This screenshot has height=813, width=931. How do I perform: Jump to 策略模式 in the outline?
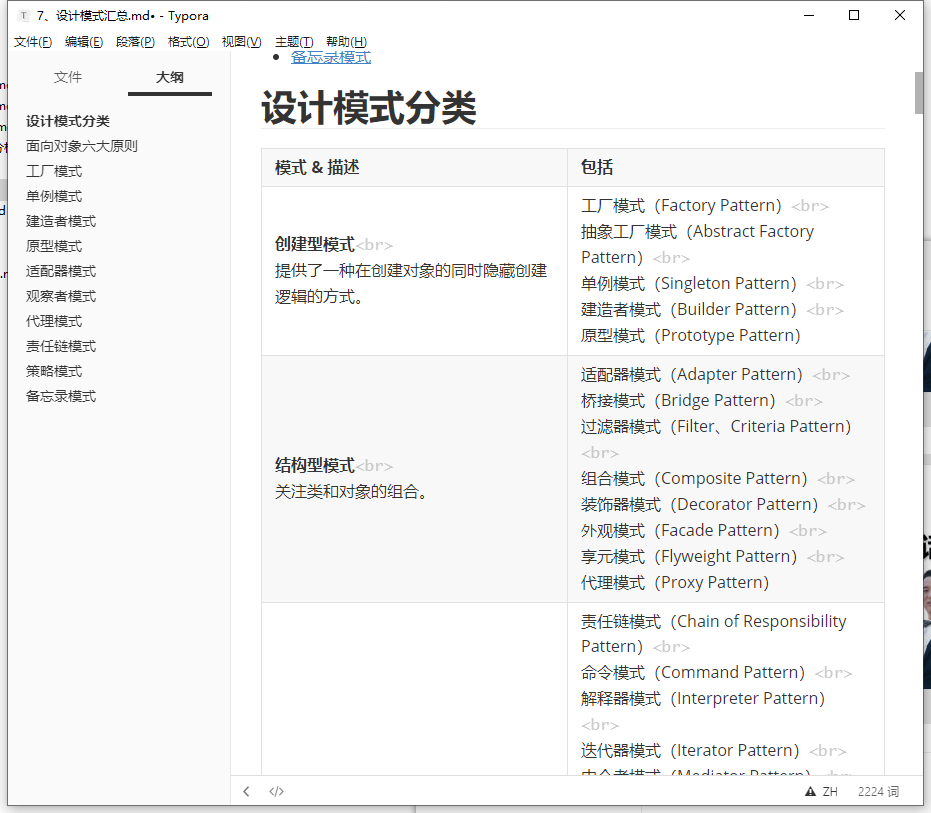(x=54, y=371)
